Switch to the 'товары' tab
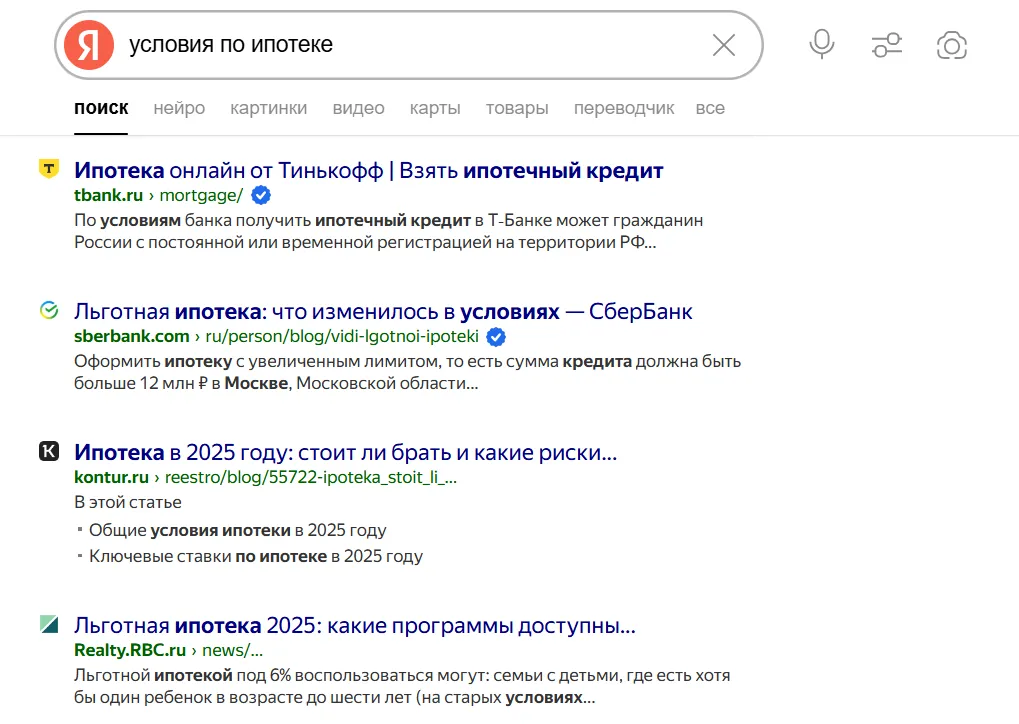1019x724 pixels. point(517,108)
